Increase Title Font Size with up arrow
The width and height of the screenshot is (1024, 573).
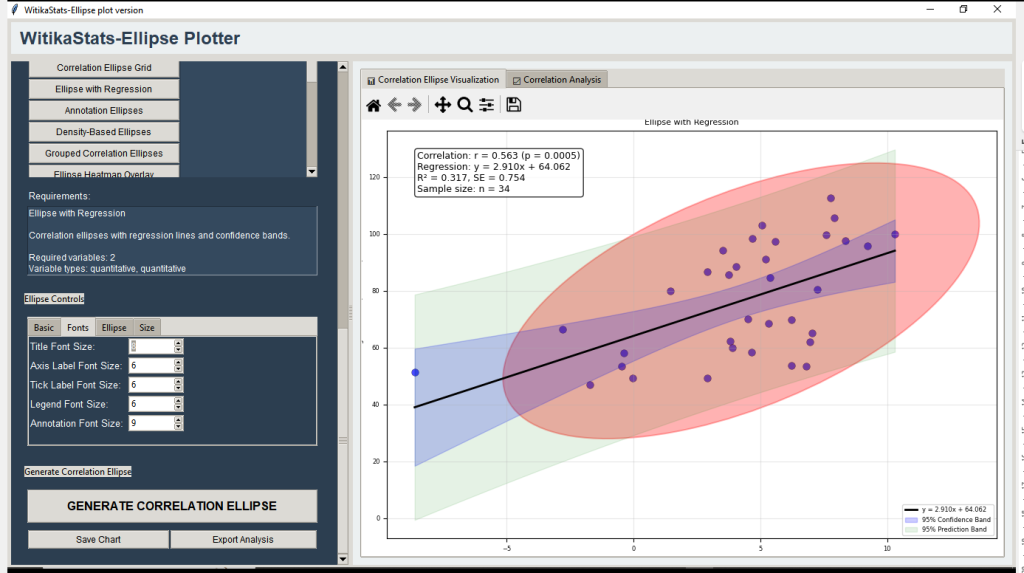click(178, 343)
